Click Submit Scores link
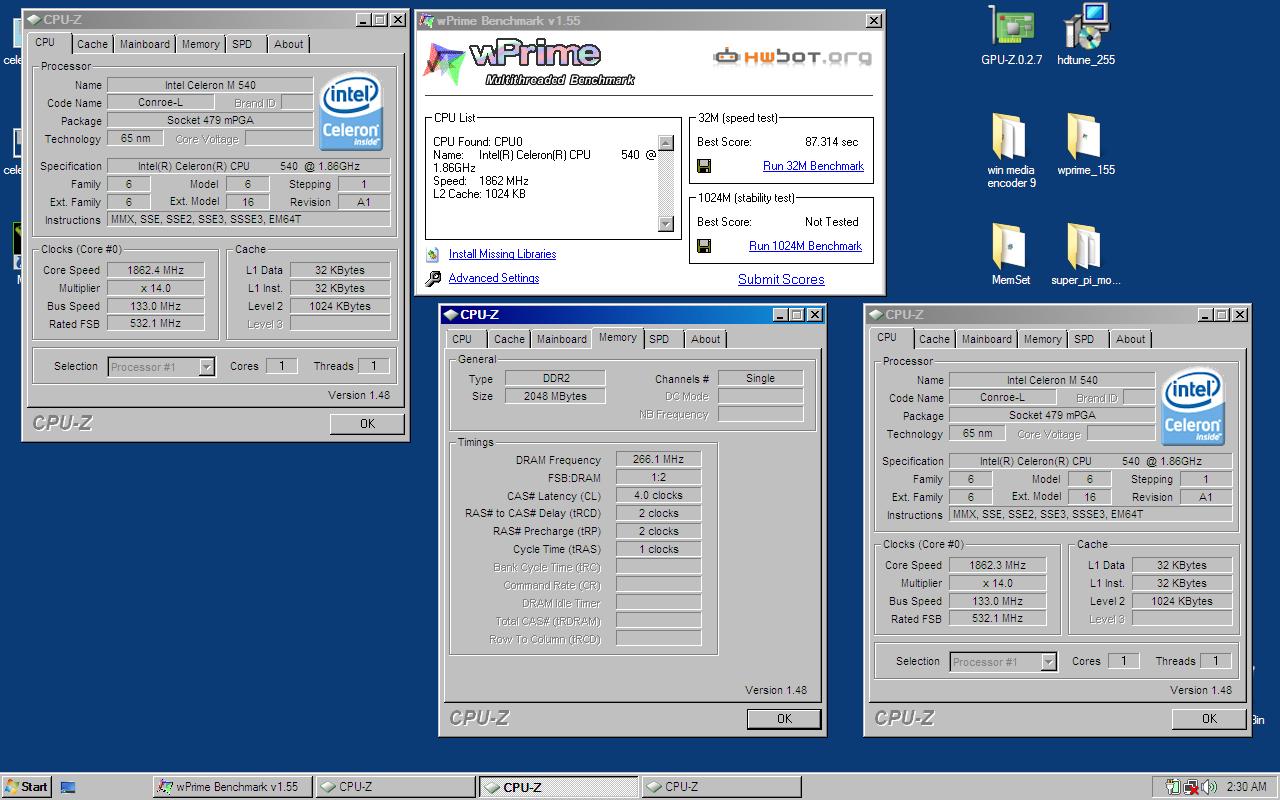The image size is (1280, 800). [781, 280]
